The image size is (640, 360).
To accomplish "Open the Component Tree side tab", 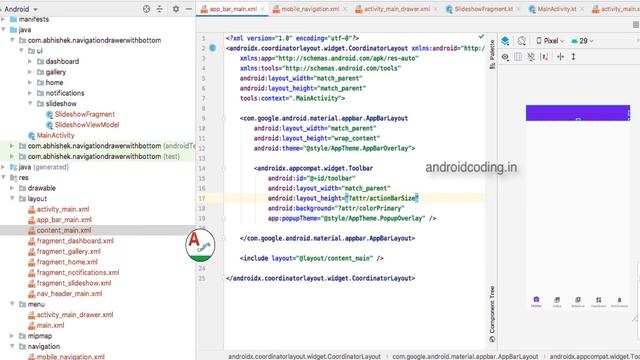I will point(492,314).
